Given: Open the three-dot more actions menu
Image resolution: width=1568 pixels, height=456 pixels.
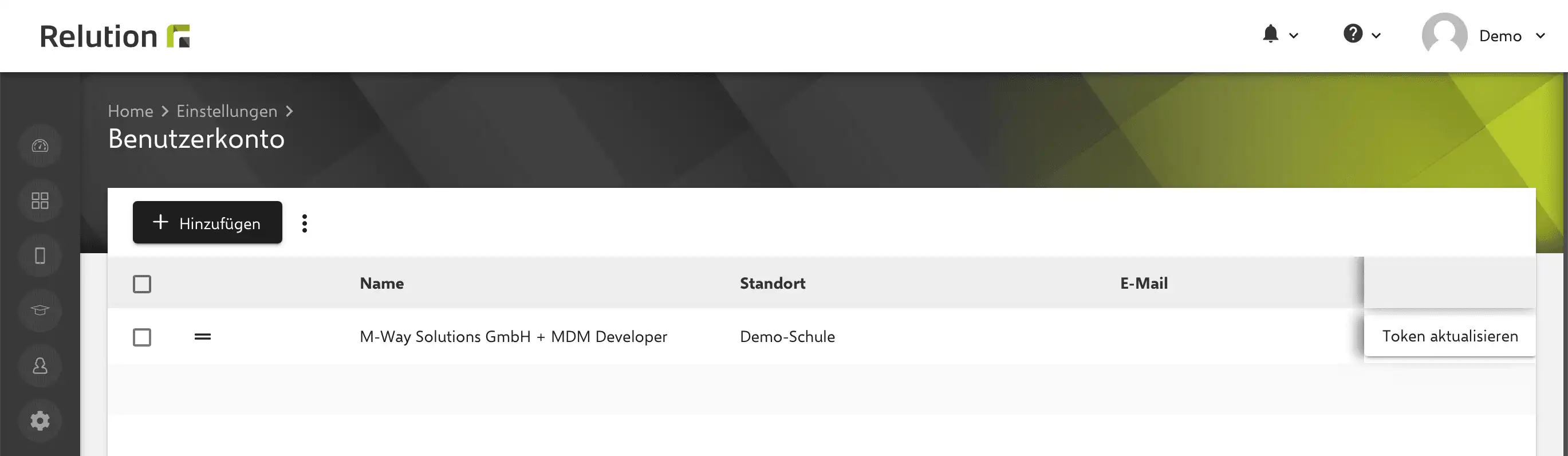Looking at the screenshot, I should tap(305, 223).
